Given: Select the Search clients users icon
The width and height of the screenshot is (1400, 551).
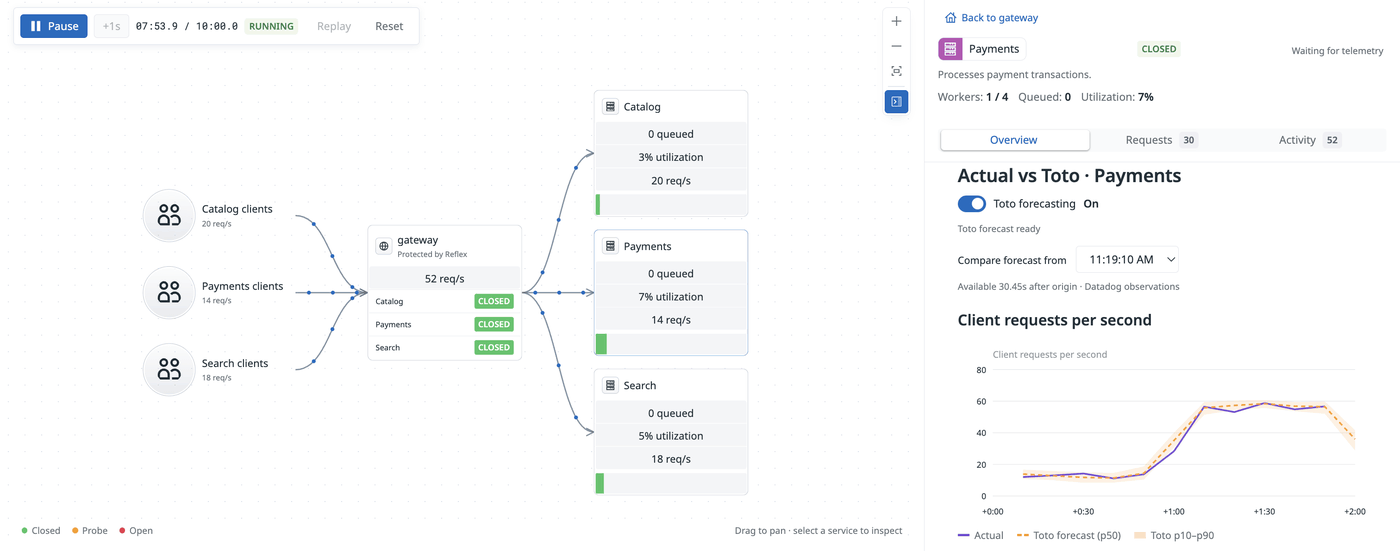Looking at the screenshot, I should tap(169, 369).
